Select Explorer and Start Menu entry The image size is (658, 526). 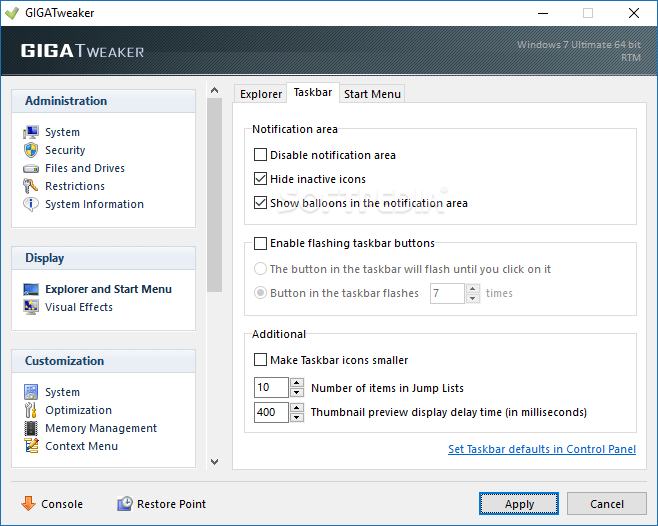click(108, 289)
